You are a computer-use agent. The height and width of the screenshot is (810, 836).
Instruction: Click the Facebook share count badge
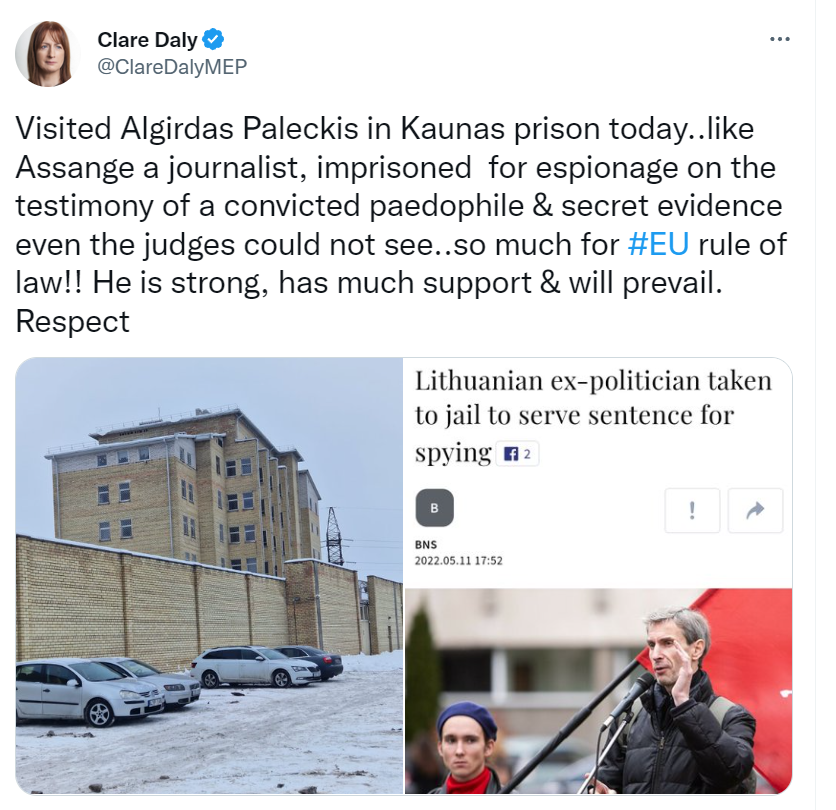tap(517, 454)
